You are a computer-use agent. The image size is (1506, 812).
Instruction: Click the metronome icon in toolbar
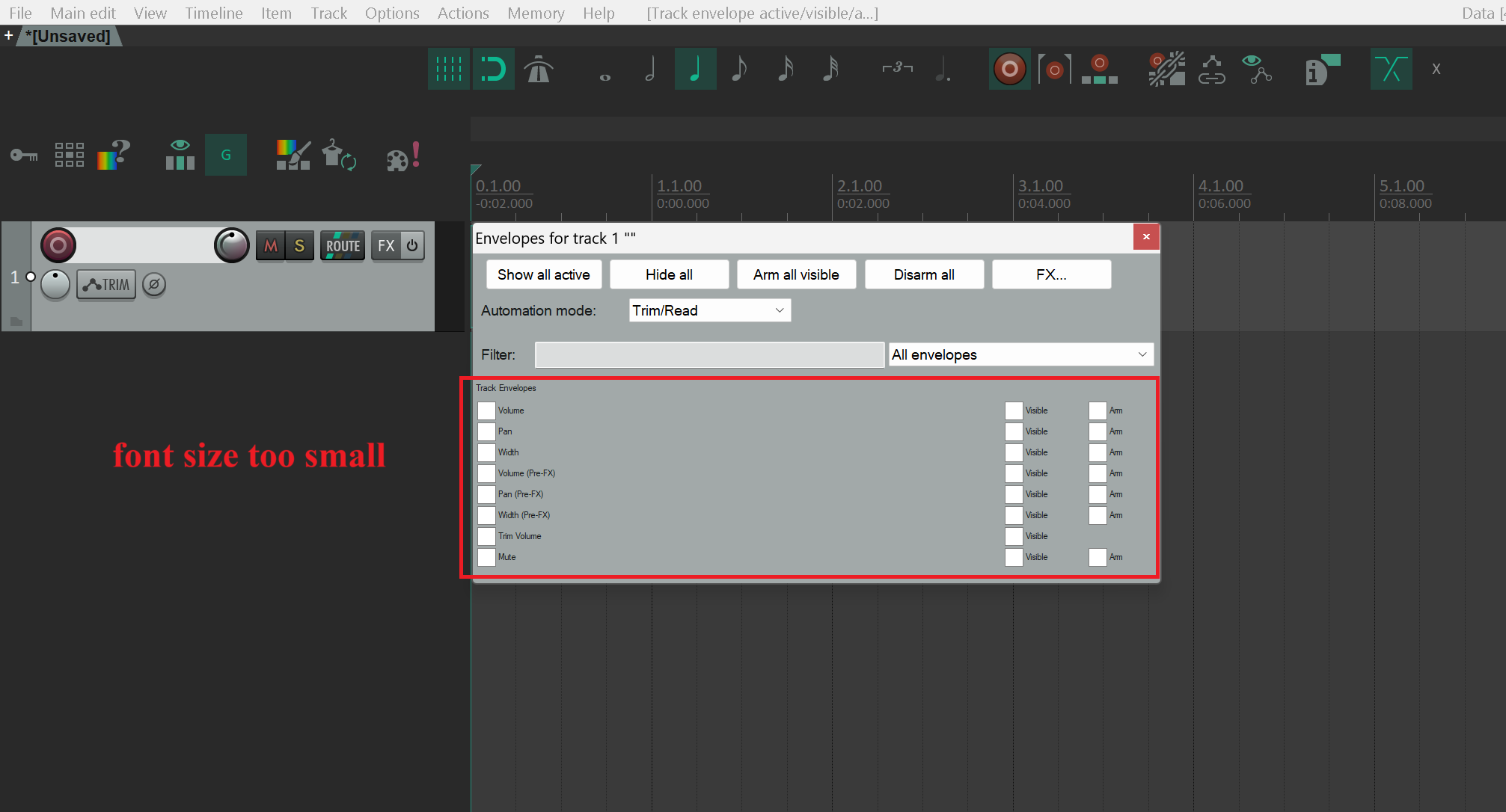tap(538, 70)
